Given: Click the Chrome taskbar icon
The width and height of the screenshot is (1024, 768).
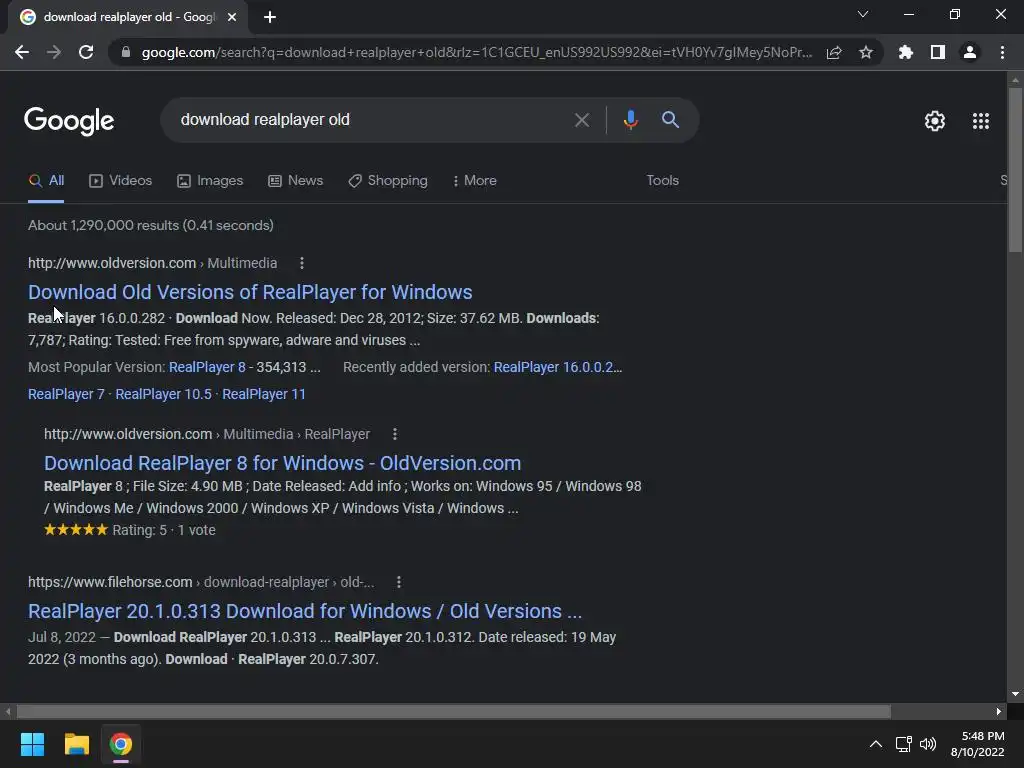Looking at the screenshot, I should tap(121, 744).
